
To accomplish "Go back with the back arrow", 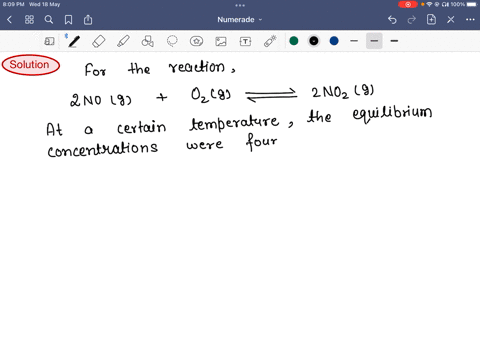I will tap(9, 20).
